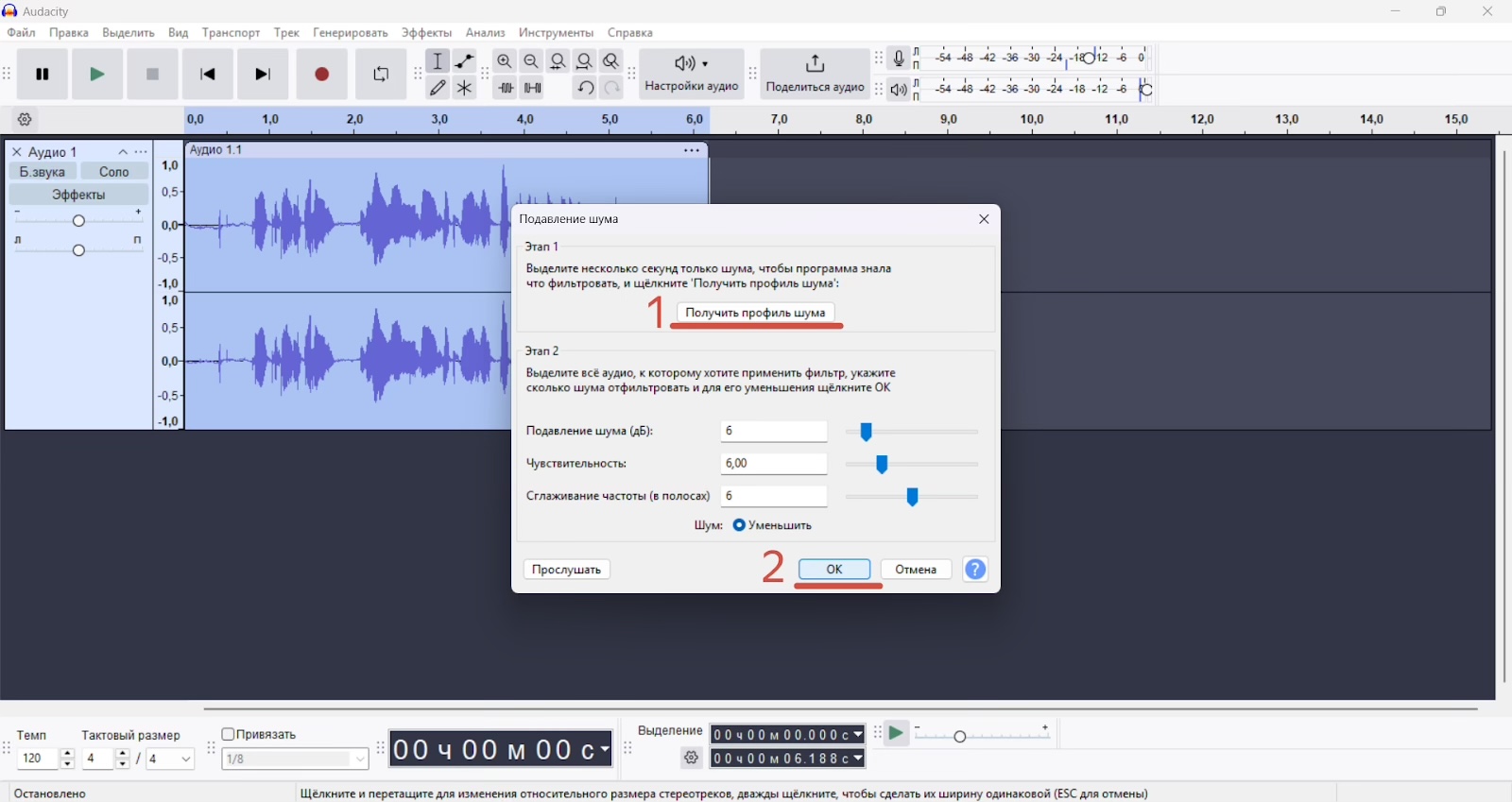Click the Чувствительность sensitivity slider
1512x802 pixels.
[912, 465]
